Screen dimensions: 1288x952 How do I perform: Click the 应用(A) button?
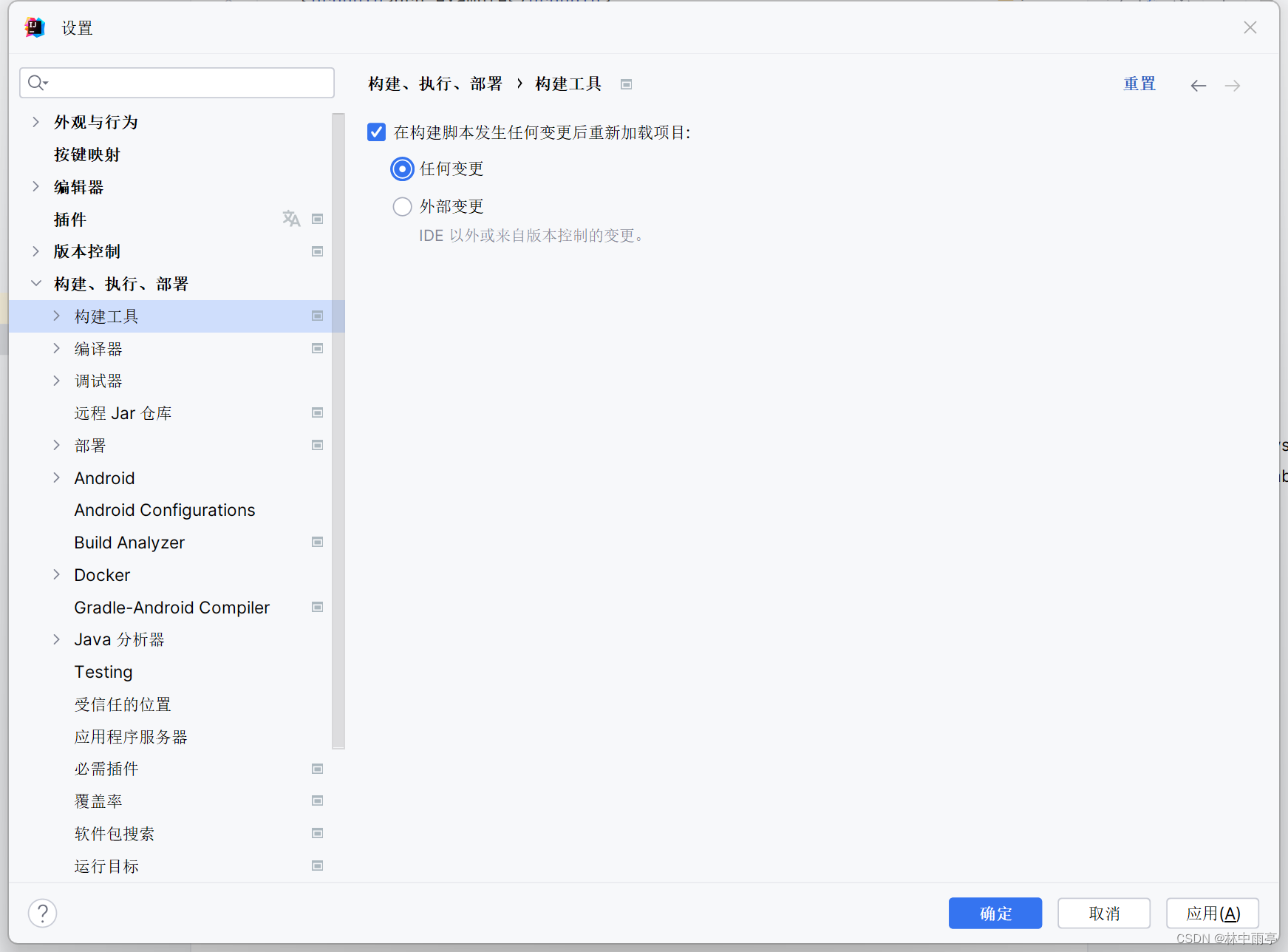point(1213,914)
